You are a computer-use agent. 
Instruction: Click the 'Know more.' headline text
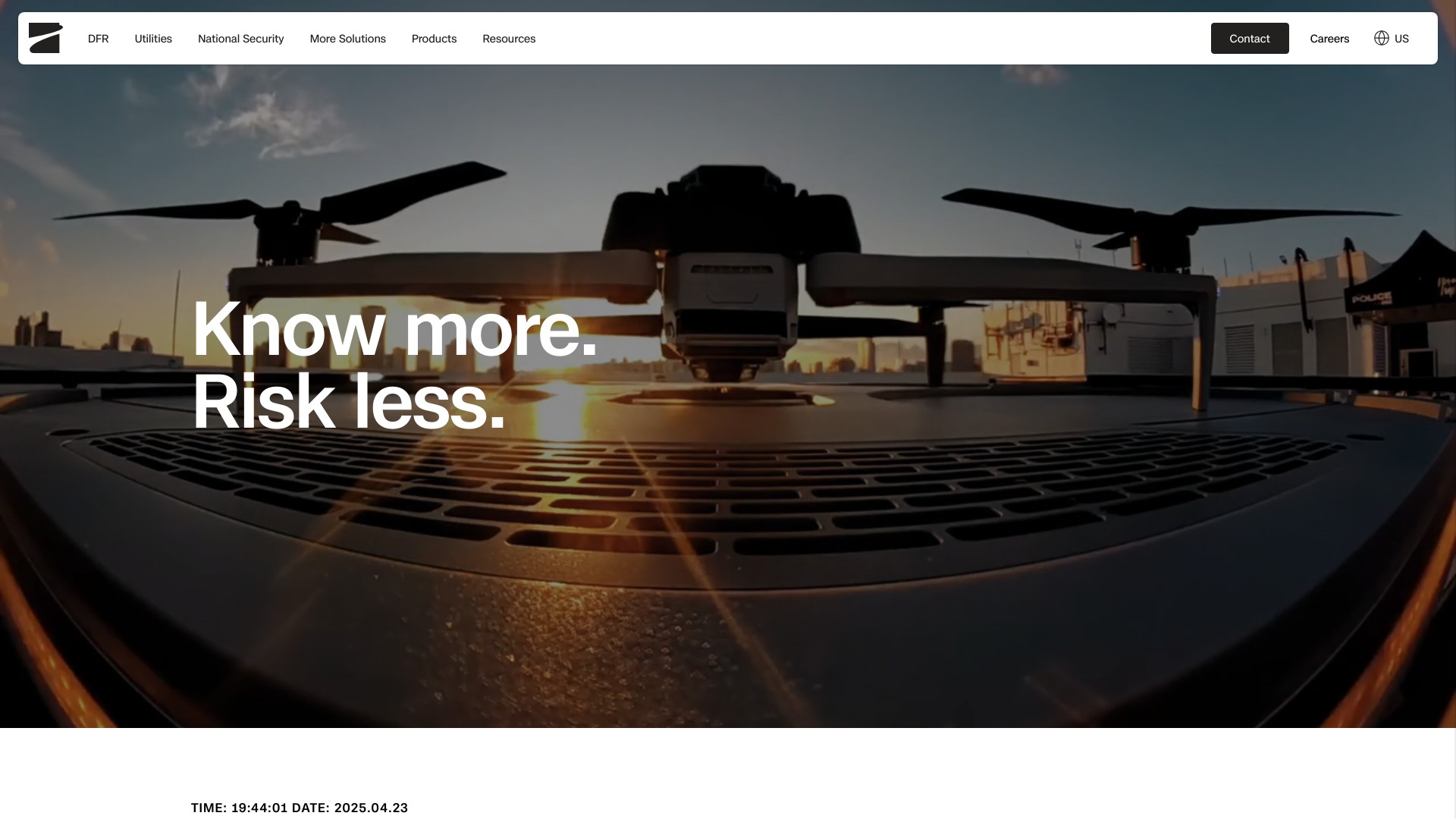pos(394,329)
